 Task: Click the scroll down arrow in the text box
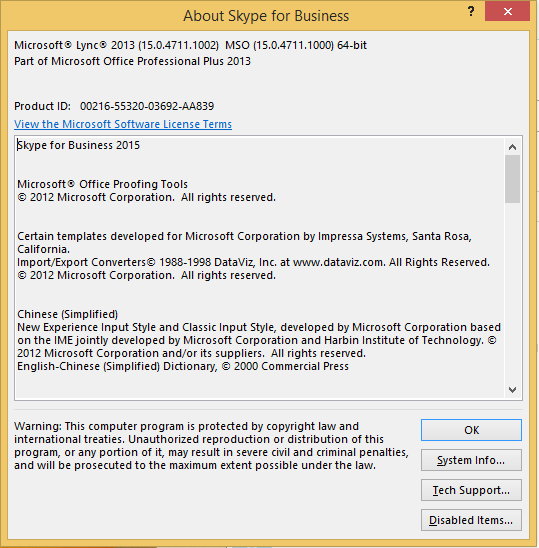point(512,390)
